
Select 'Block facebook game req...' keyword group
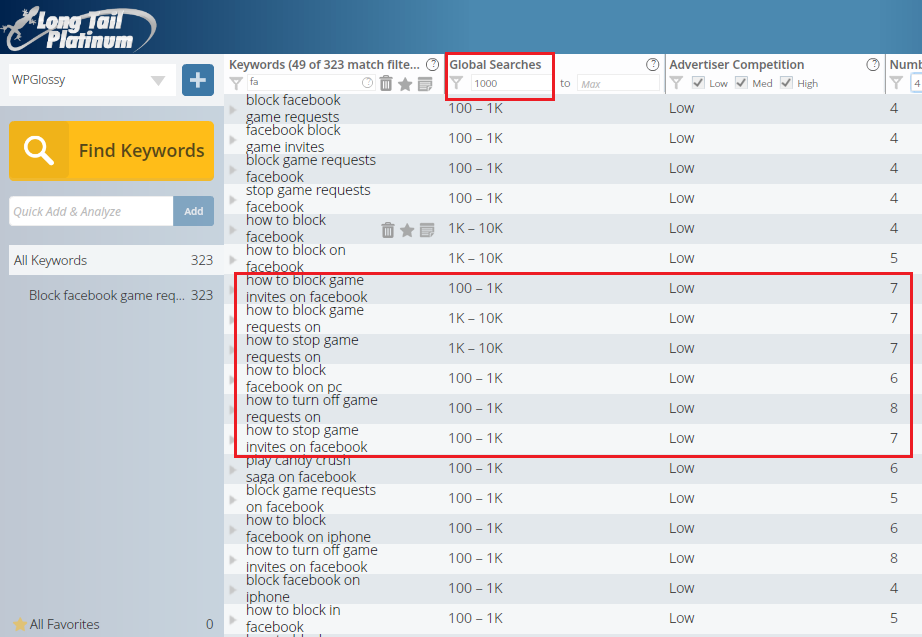coord(120,295)
